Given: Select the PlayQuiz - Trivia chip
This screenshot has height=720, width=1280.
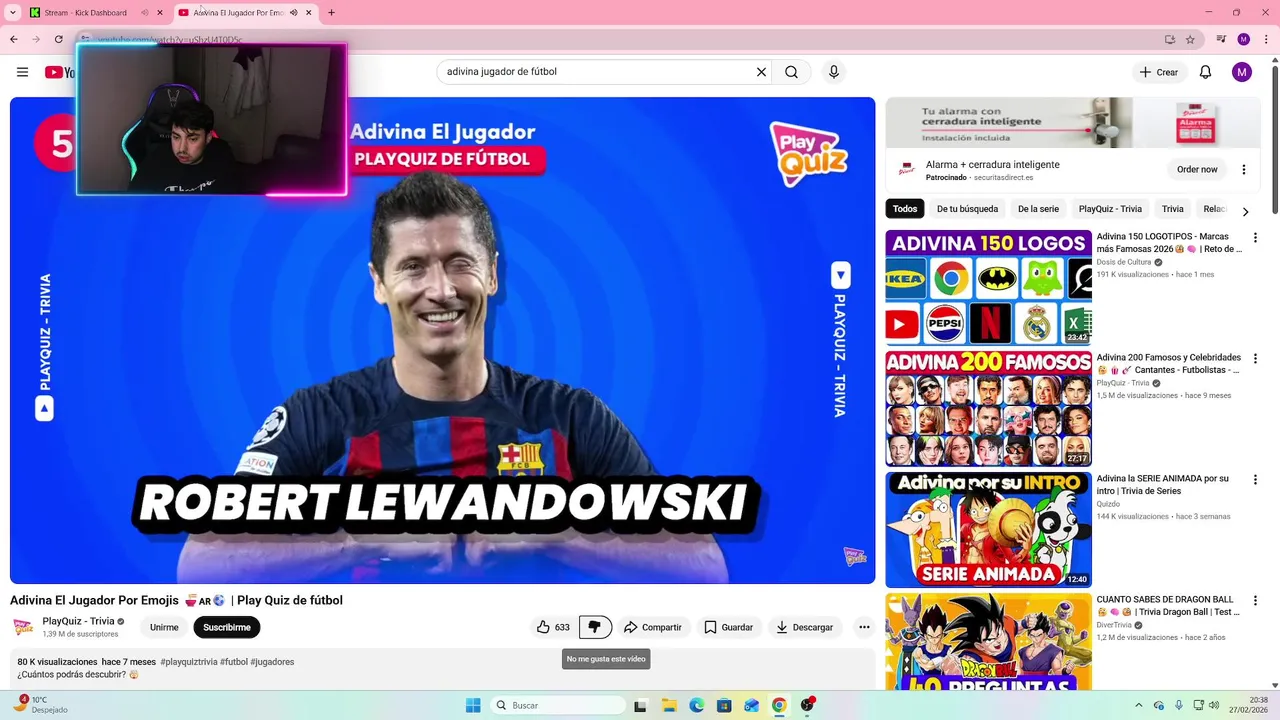Looking at the screenshot, I should (1110, 209).
